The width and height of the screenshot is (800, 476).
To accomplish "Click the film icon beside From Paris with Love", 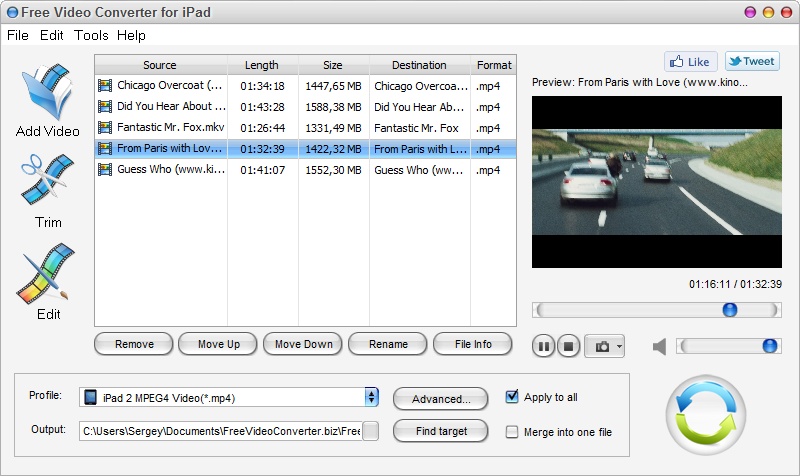I will pyautogui.click(x=105, y=148).
